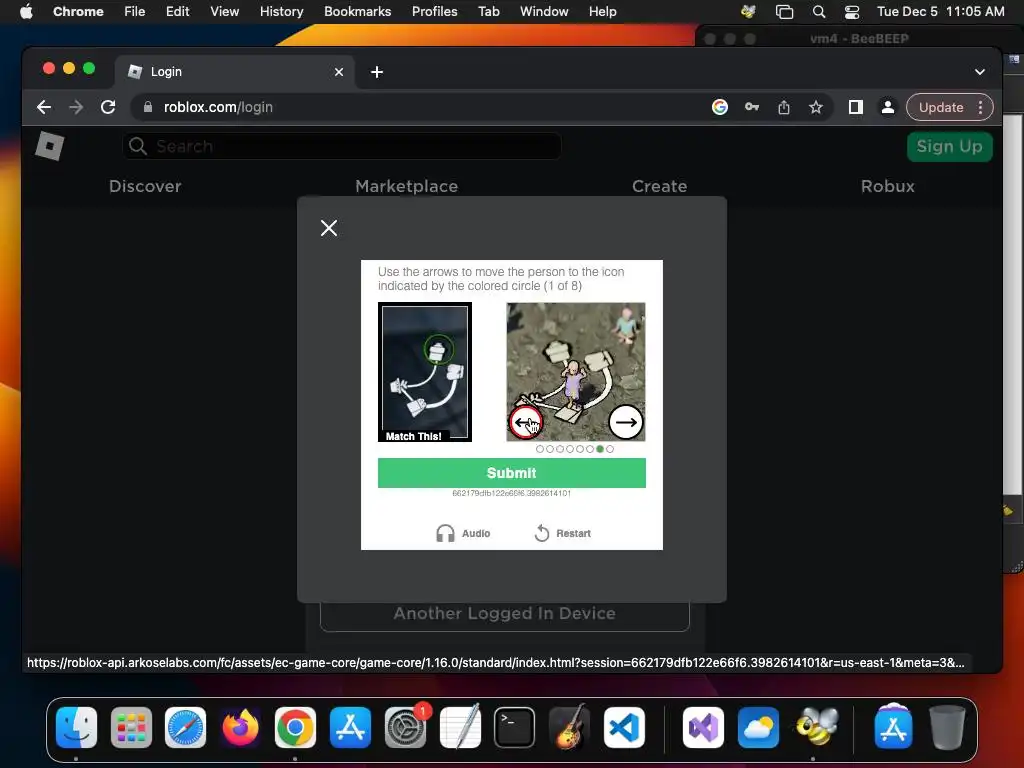This screenshot has width=1024, height=768.
Task: Open Launchpad from the dock
Action: tap(131, 728)
